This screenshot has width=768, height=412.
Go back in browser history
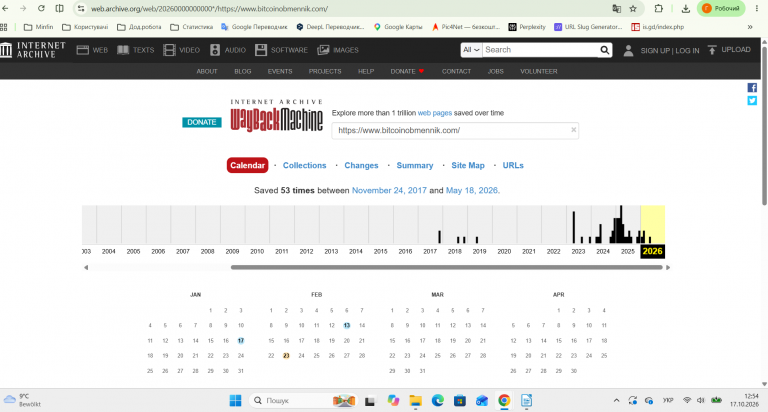click(x=5, y=8)
